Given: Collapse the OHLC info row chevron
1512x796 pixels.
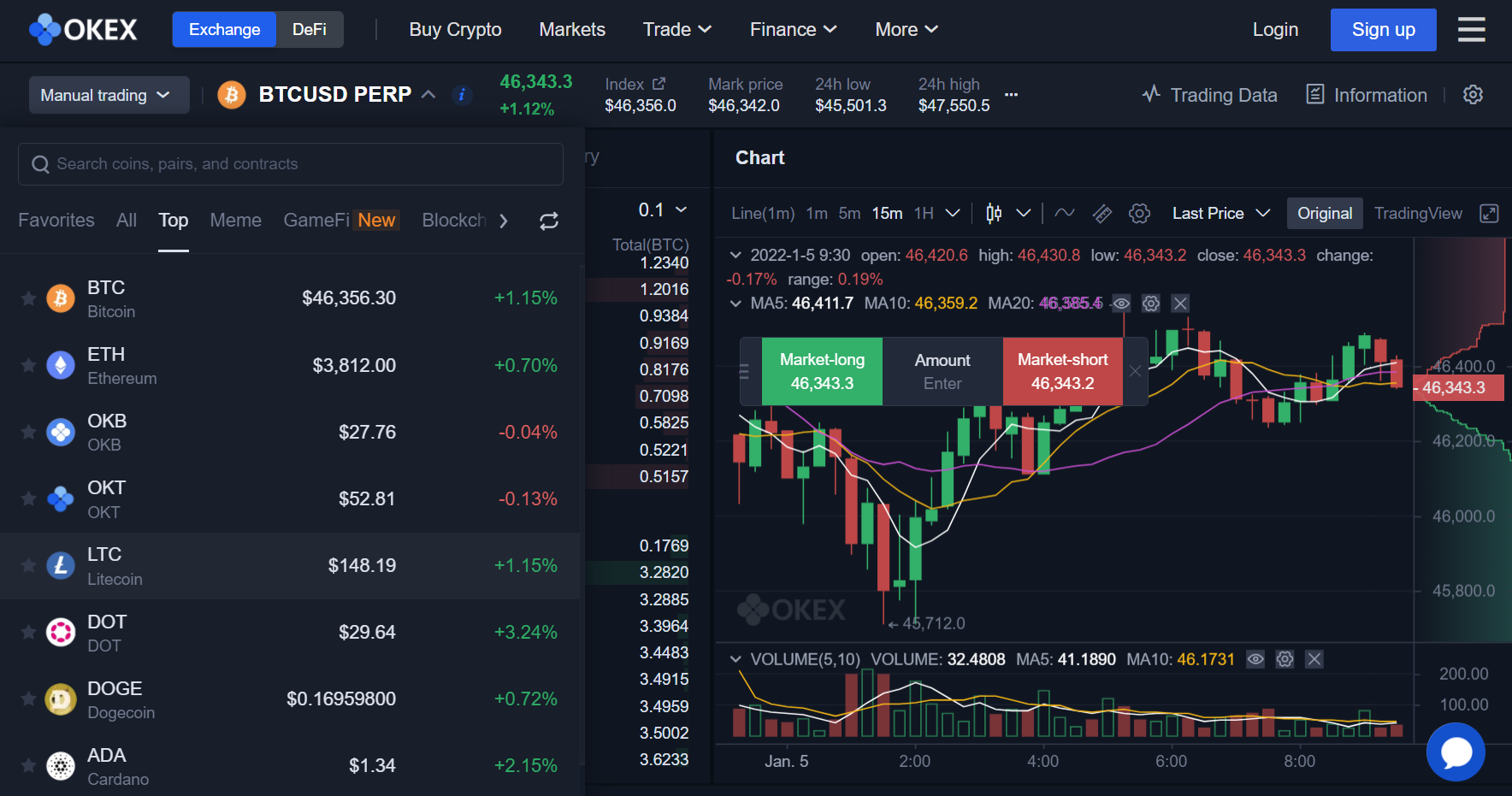Looking at the screenshot, I should [x=735, y=256].
